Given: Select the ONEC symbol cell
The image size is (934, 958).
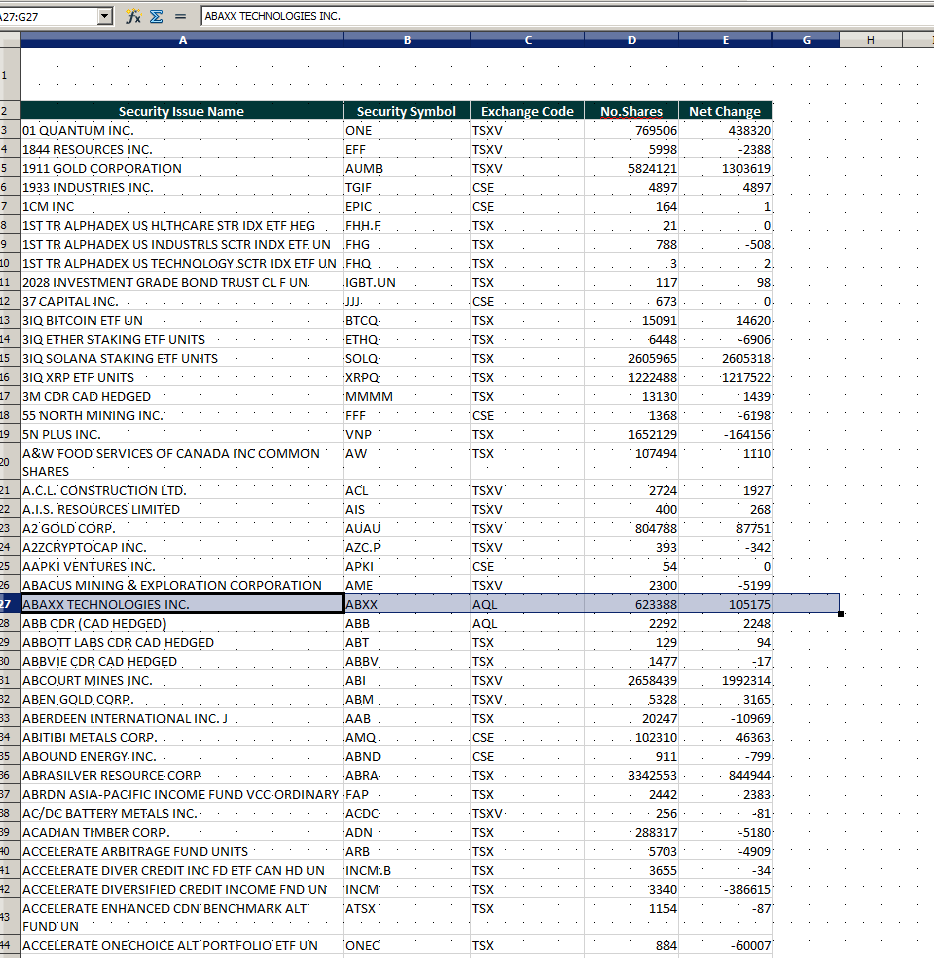Looking at the screenshot, I should pos(407,945).
